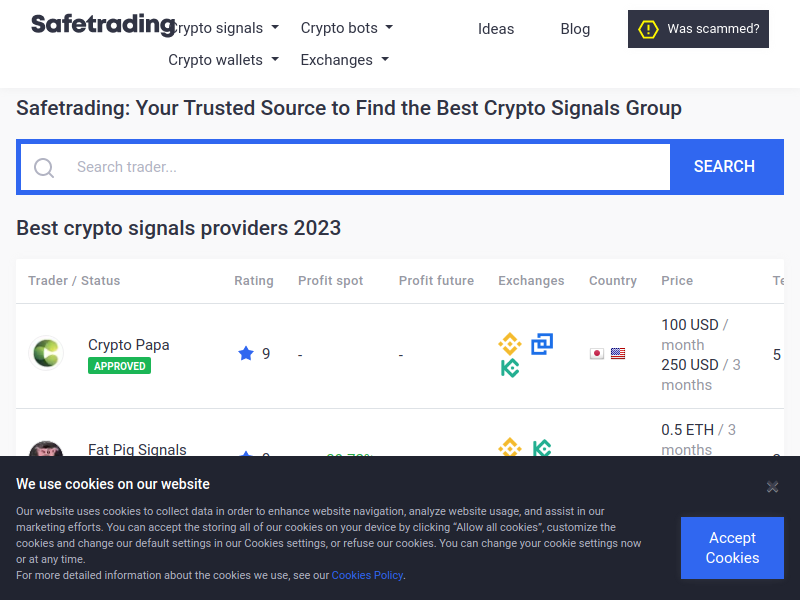The height and width of the screenshot is (600, 800).
Task: Click the United States flag icon
Action: coord(618,353)
